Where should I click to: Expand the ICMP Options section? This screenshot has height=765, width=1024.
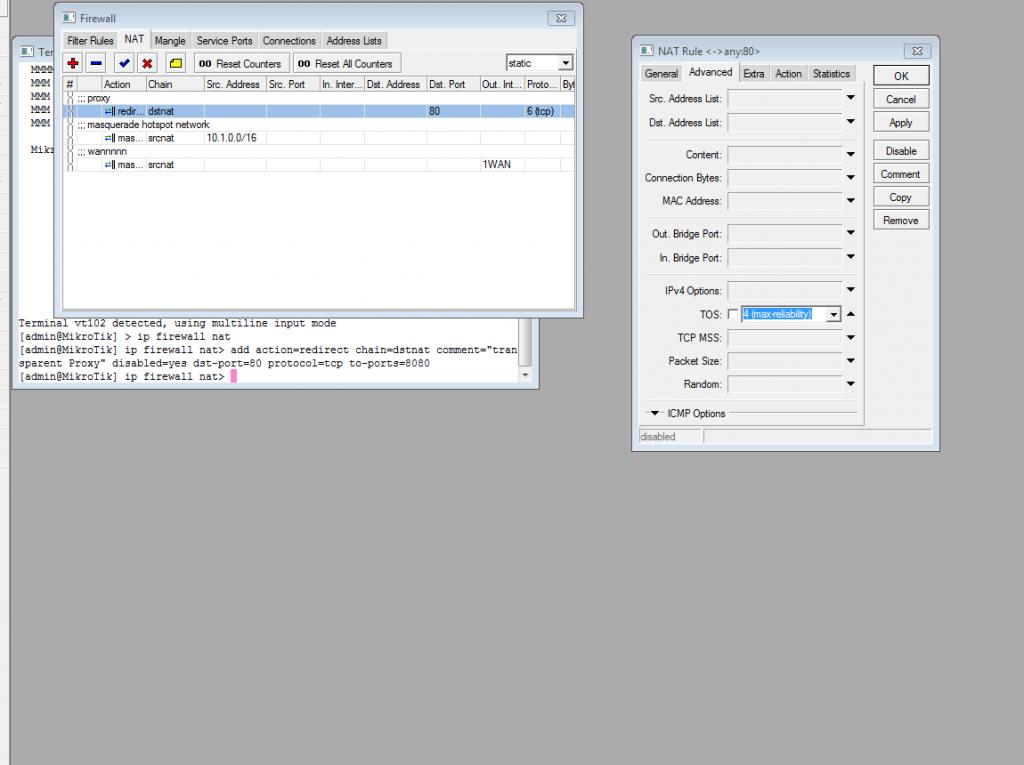655,413
